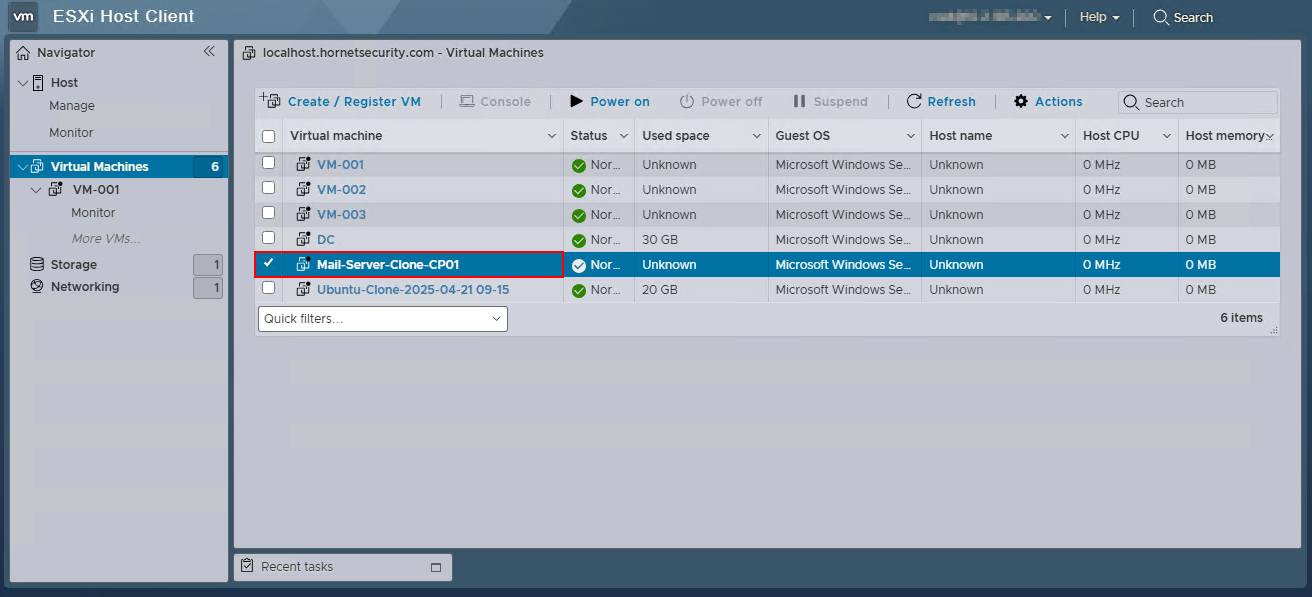Click the VM icon in VM-002 row
Image resolution: width=1312 pixels, height=597 pixels.
304,190
